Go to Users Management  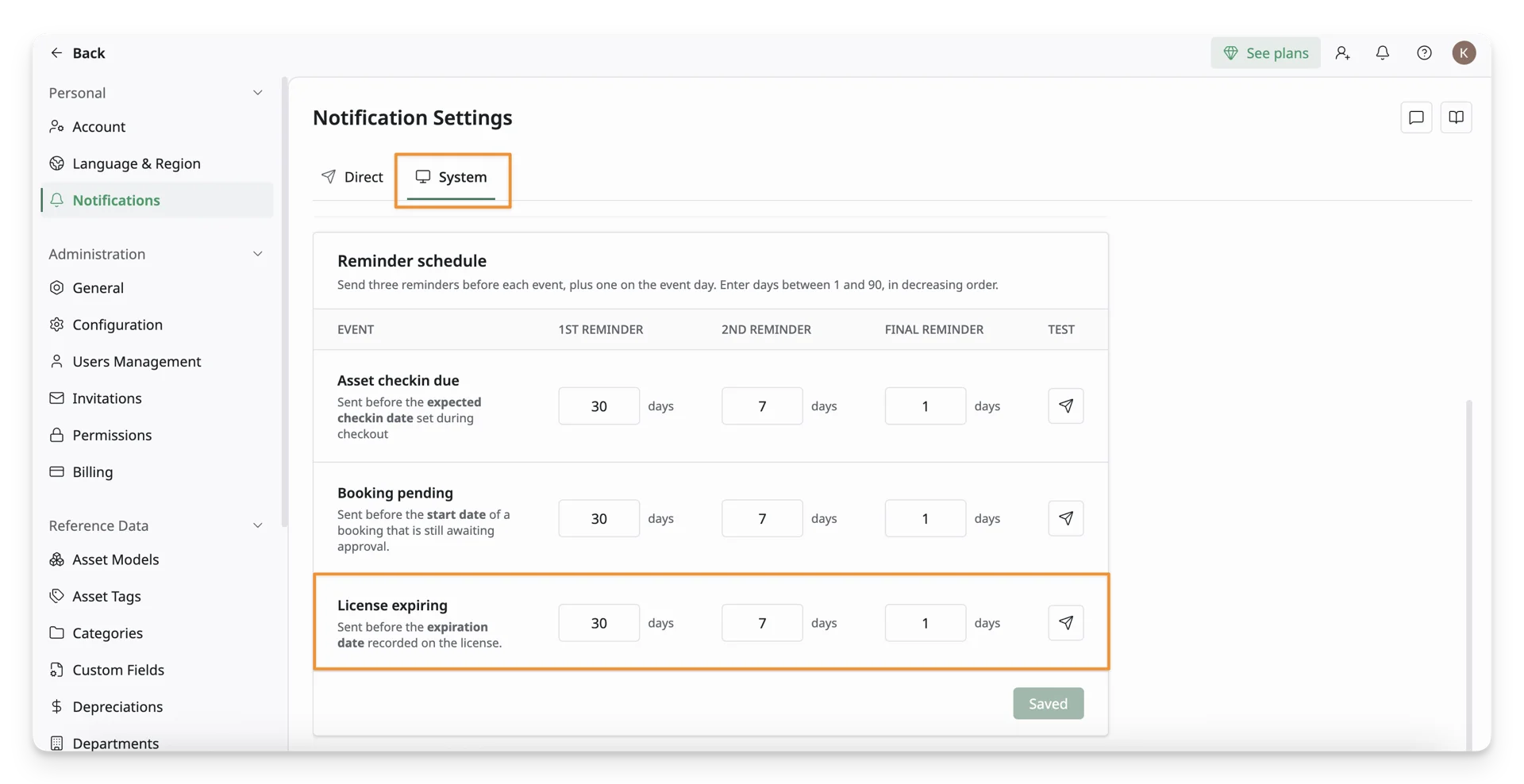pos(157,361)
